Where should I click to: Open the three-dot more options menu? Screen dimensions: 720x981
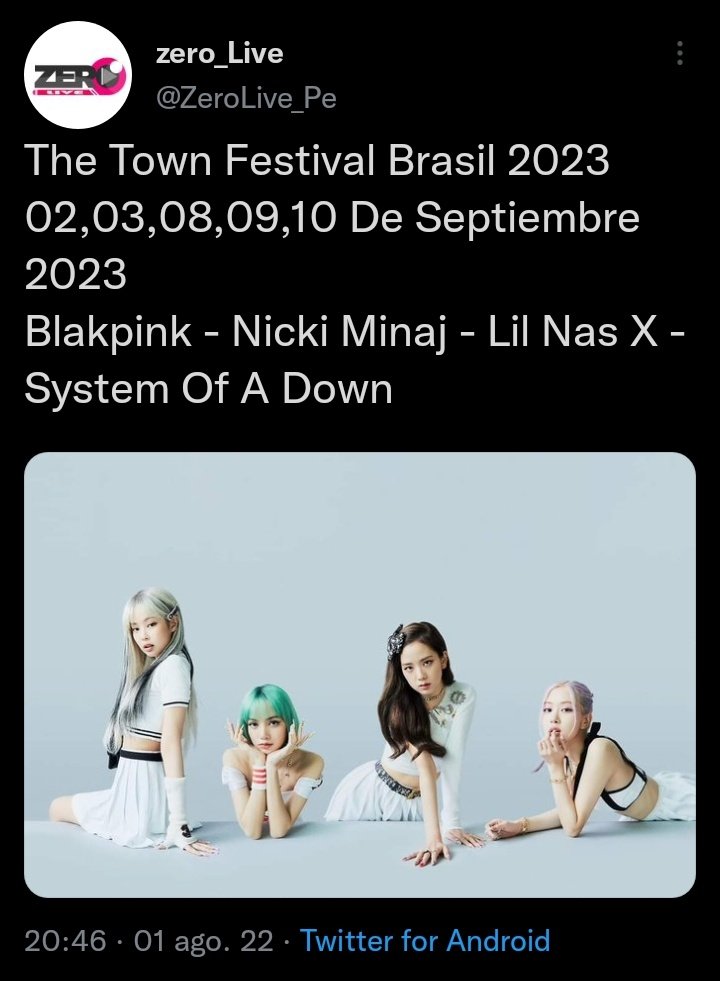click(680, 54)
